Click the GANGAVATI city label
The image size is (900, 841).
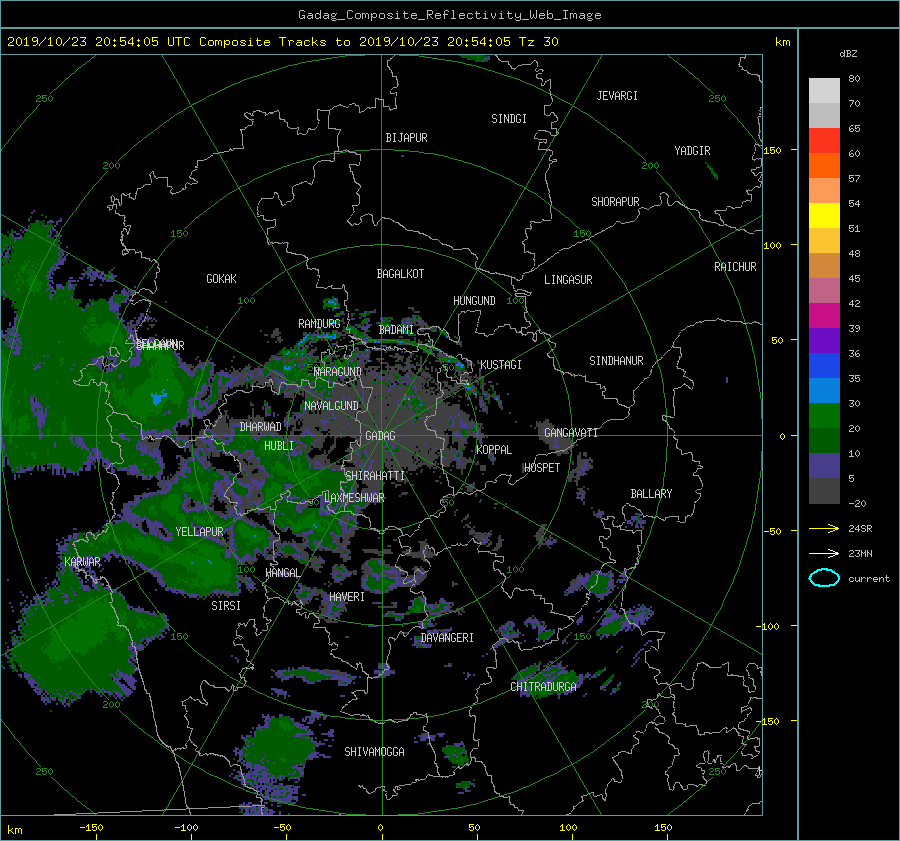571,432
